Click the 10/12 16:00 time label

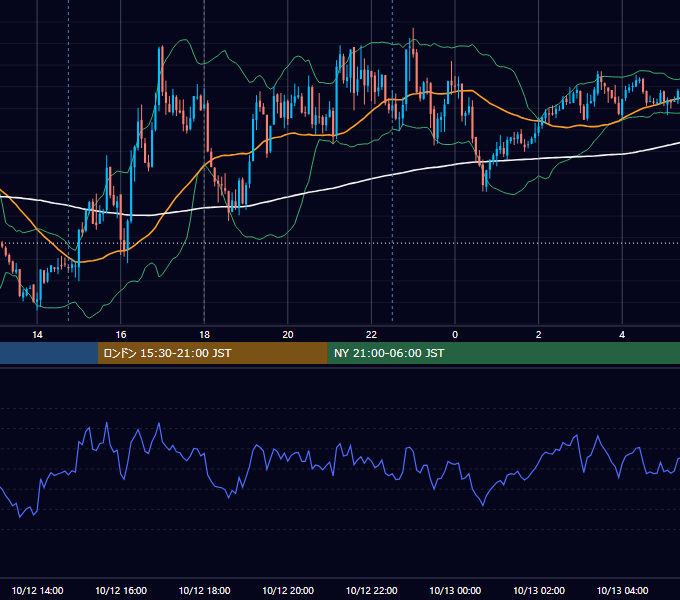tap(121, 590)
